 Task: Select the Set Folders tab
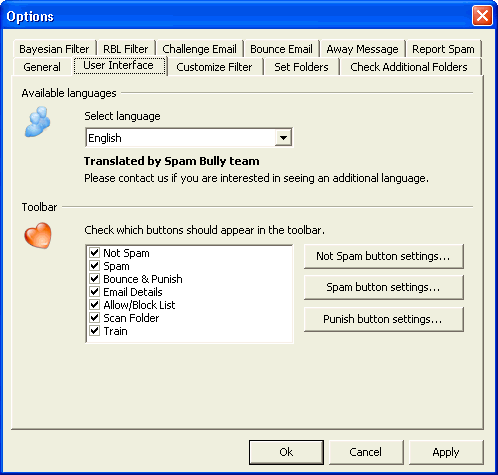301,67
